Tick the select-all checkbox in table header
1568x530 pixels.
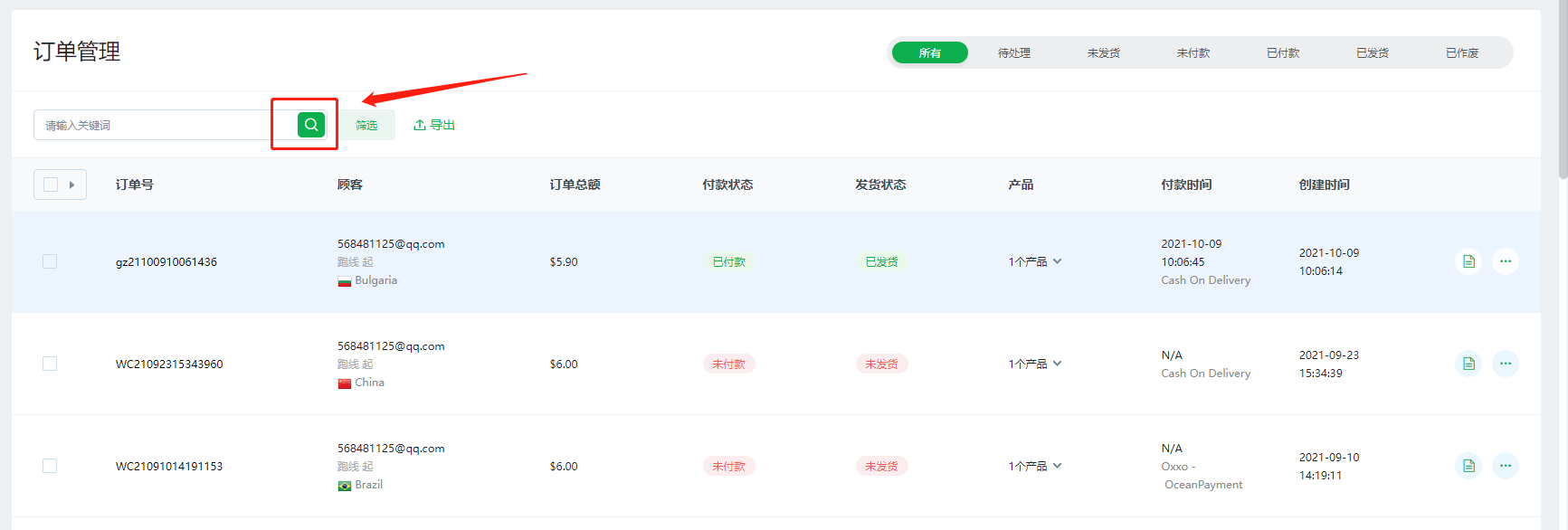pos(51,185)
